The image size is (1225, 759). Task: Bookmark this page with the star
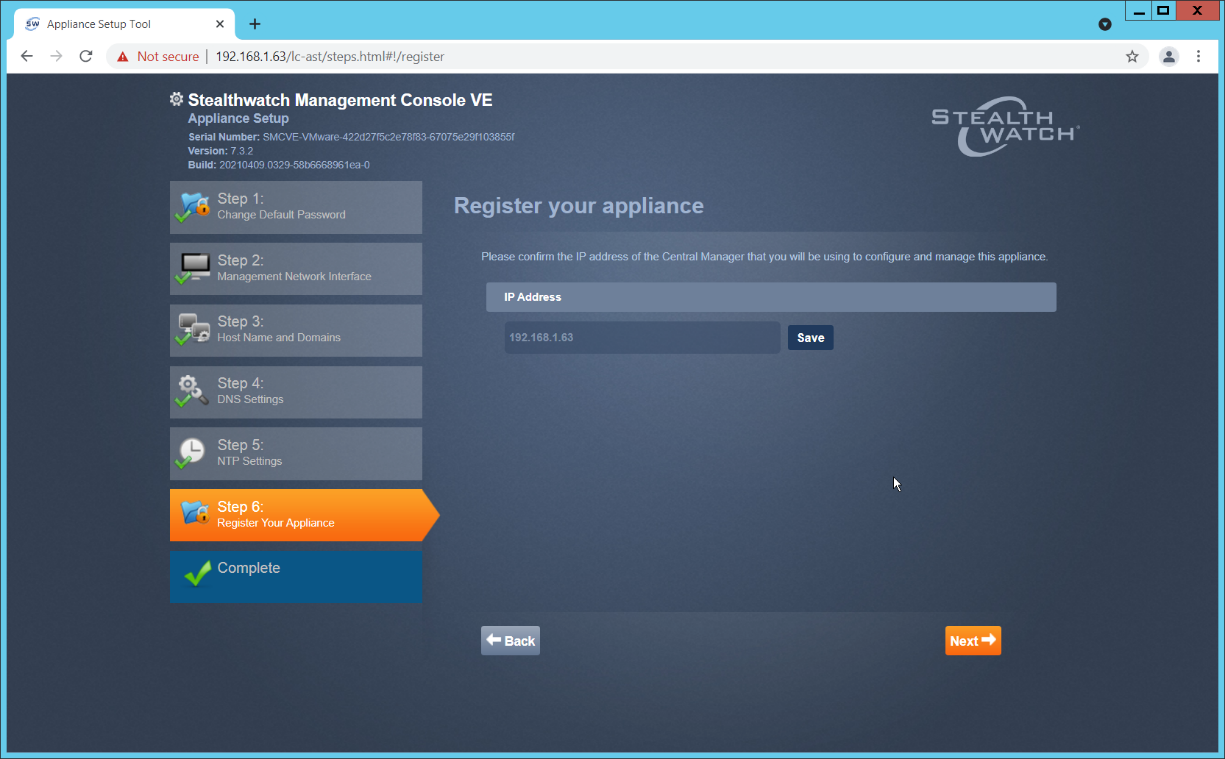click(1132, 57)
